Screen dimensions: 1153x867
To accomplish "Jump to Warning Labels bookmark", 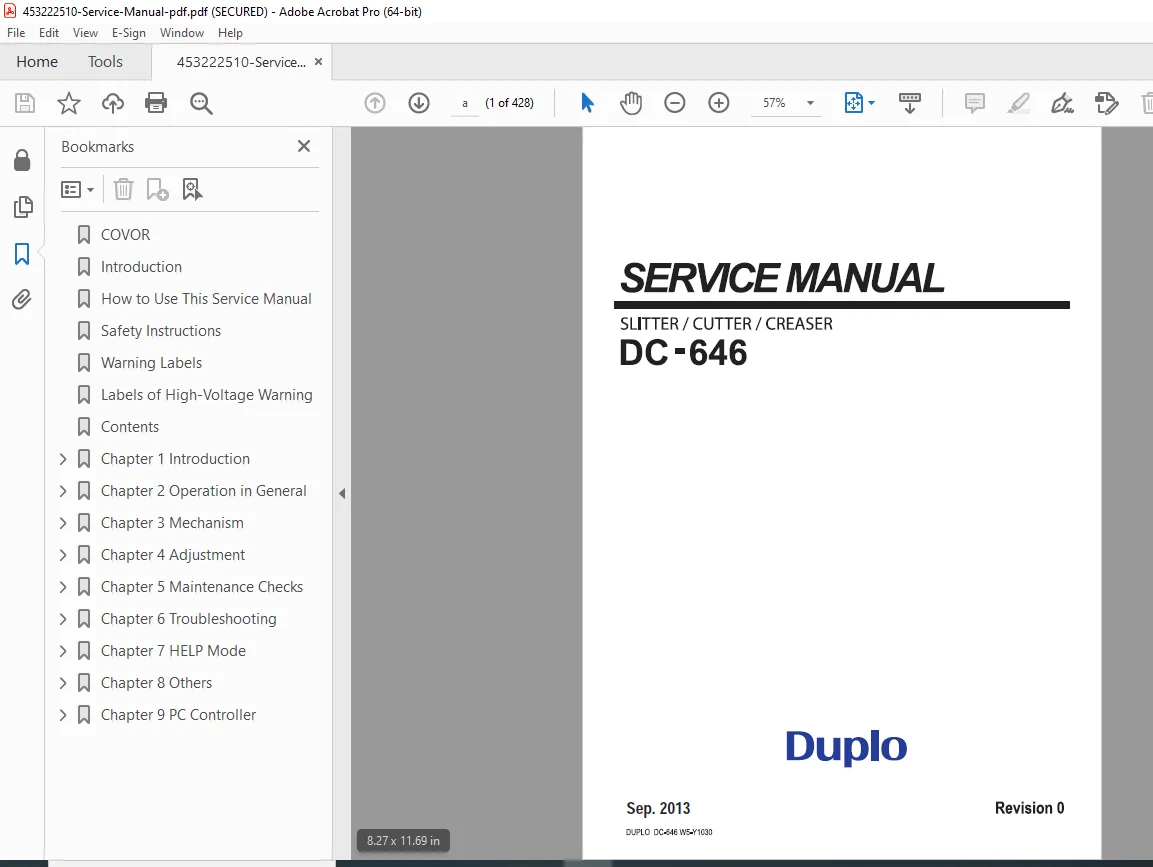I will coord(151,363).
